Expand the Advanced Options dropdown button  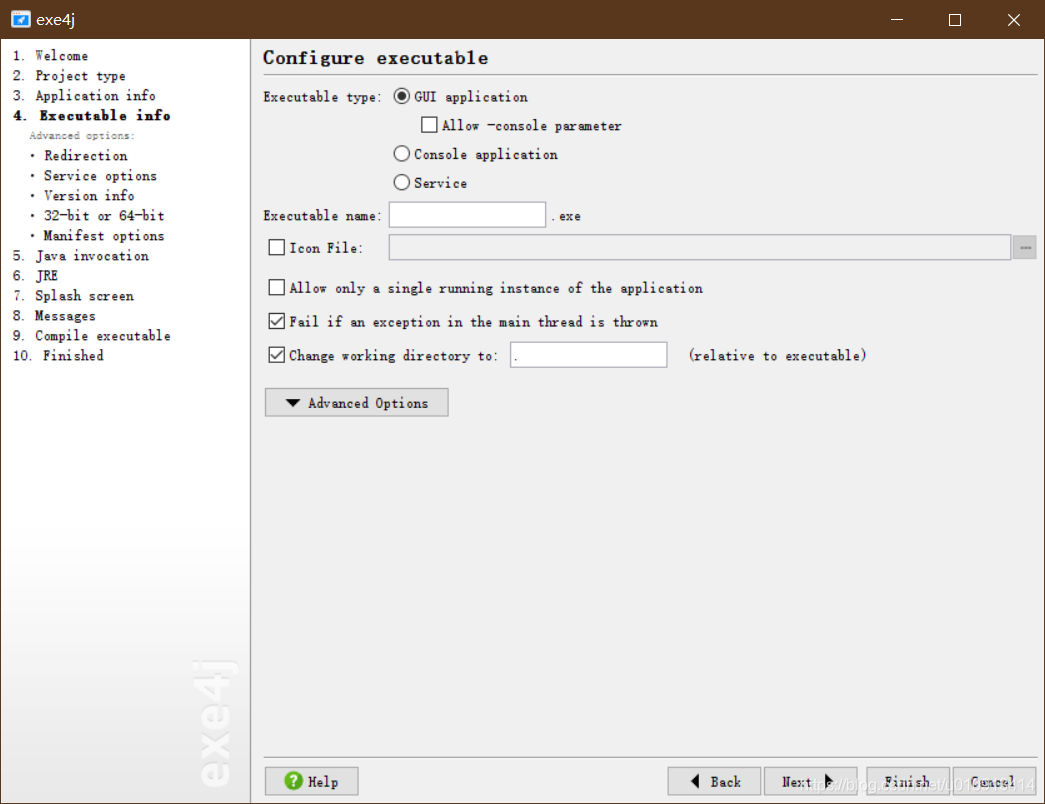(x=357, y=403)
